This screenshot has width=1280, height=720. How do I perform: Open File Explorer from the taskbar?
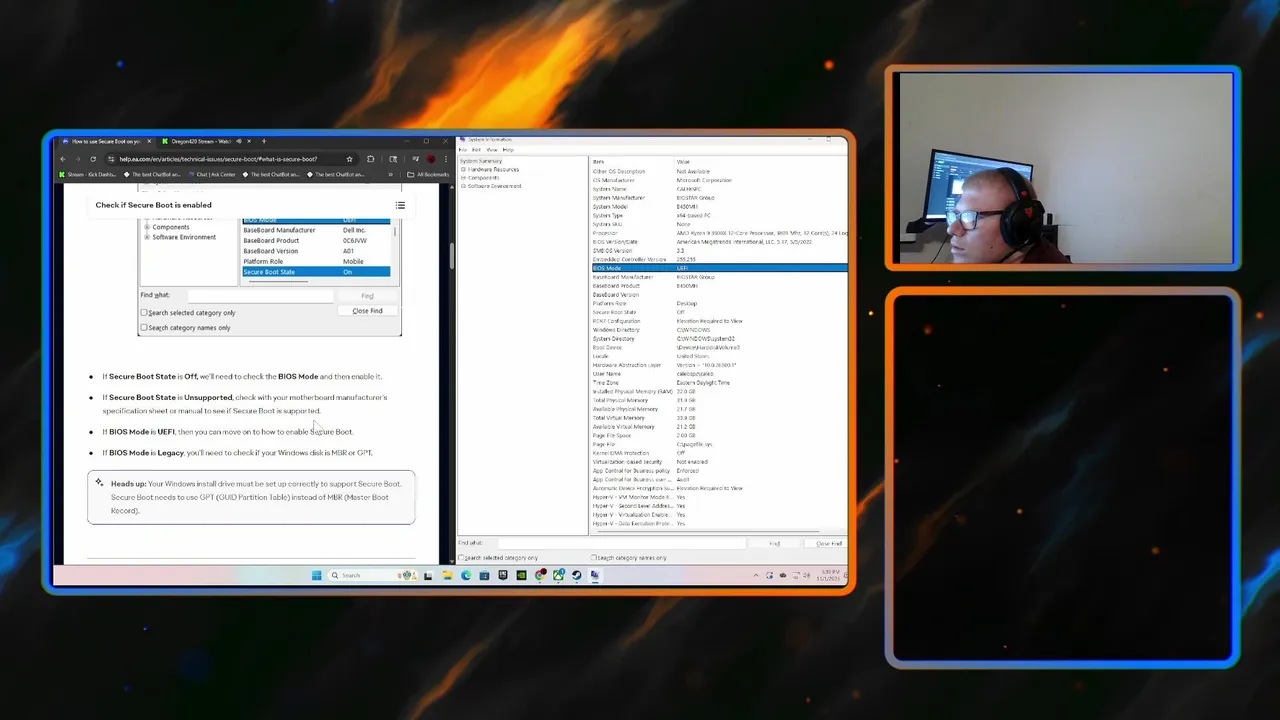[x=447, y=575]
